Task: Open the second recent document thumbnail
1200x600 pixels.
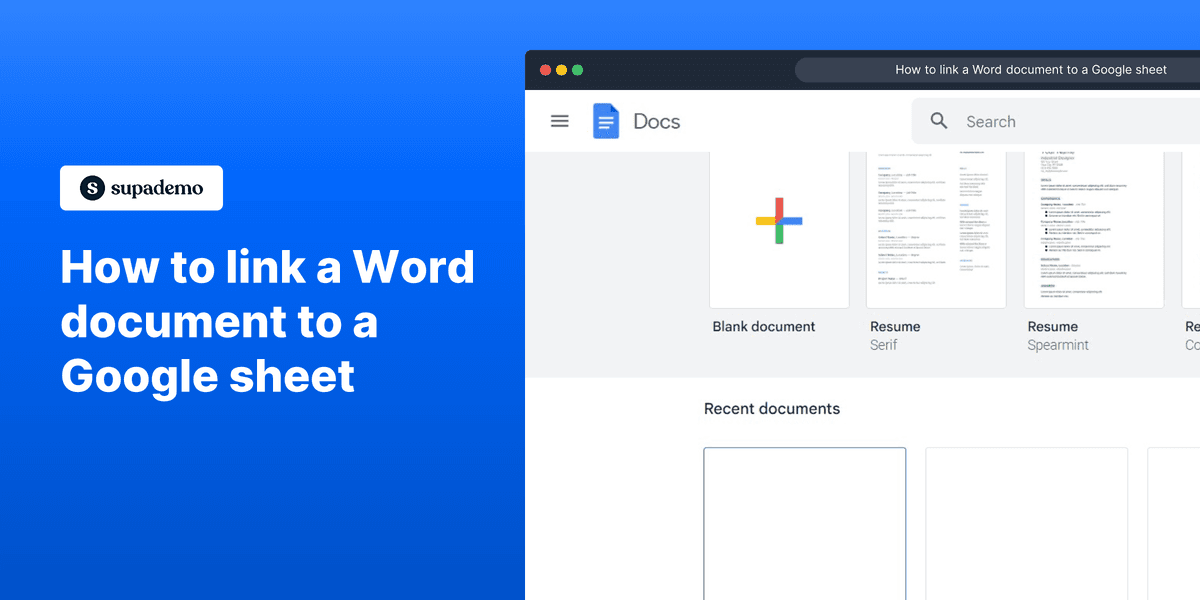Action: click(x=1026, y=520)
